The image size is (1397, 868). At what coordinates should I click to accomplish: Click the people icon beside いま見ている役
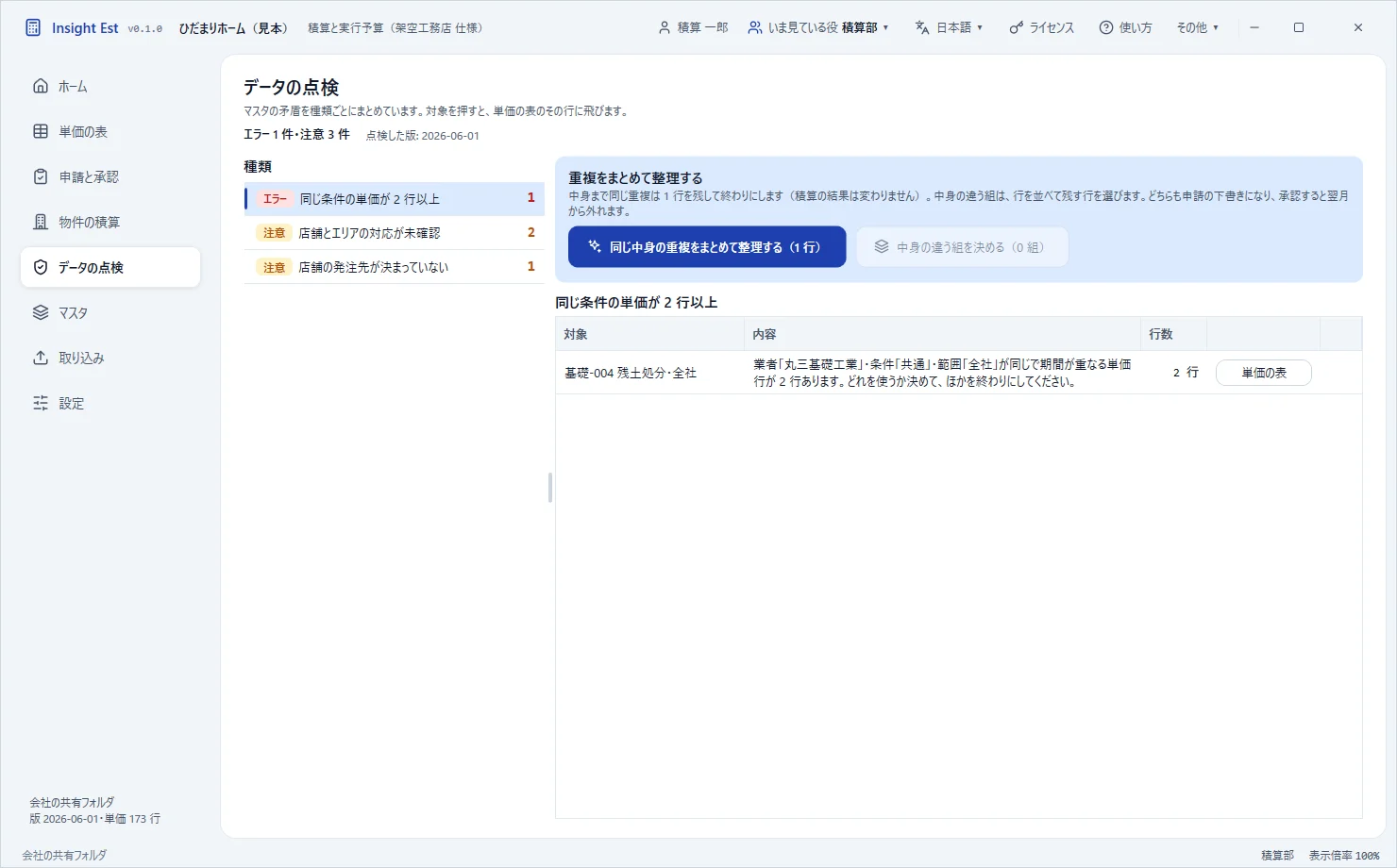tap(755, 27)
